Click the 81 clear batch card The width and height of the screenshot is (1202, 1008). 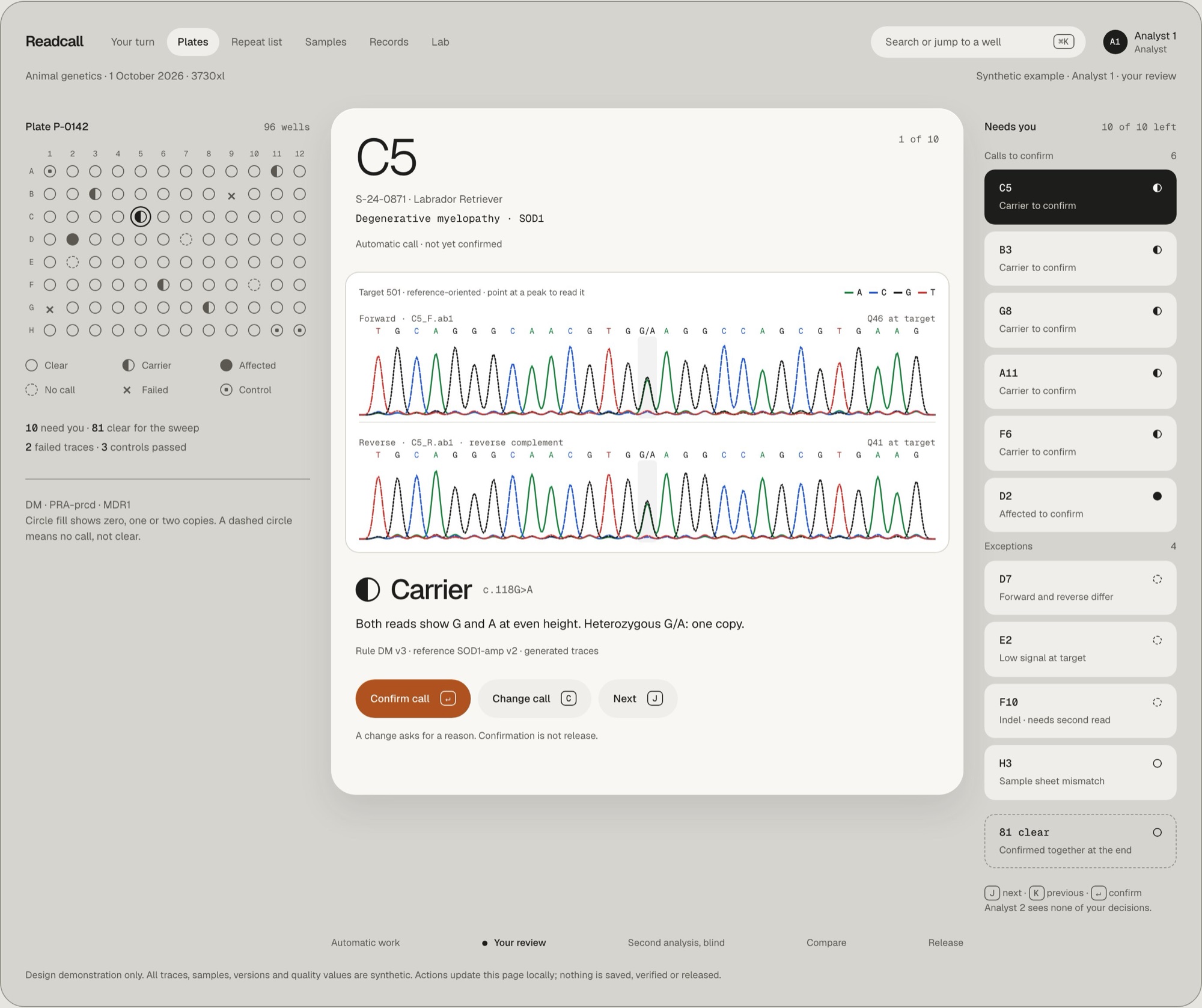pyautogui.click(x=1080, y=841)
